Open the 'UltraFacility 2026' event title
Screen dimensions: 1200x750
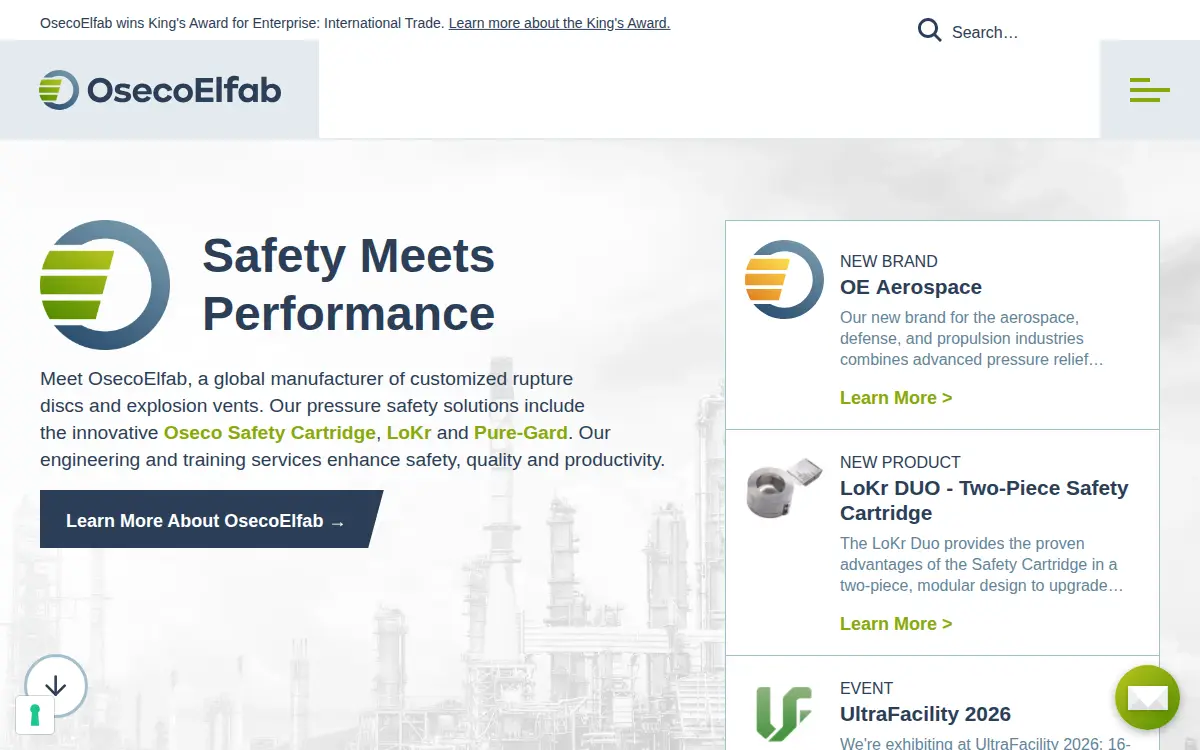click(x=925, y=714)
